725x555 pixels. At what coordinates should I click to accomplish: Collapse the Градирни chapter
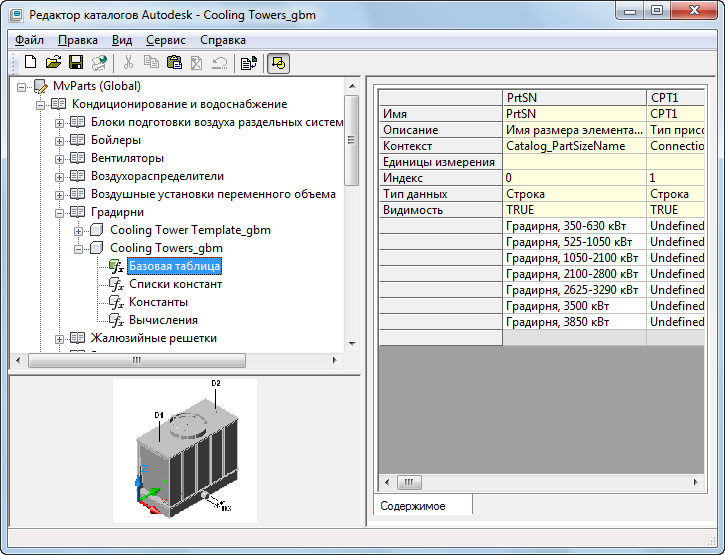click(59, 213)
